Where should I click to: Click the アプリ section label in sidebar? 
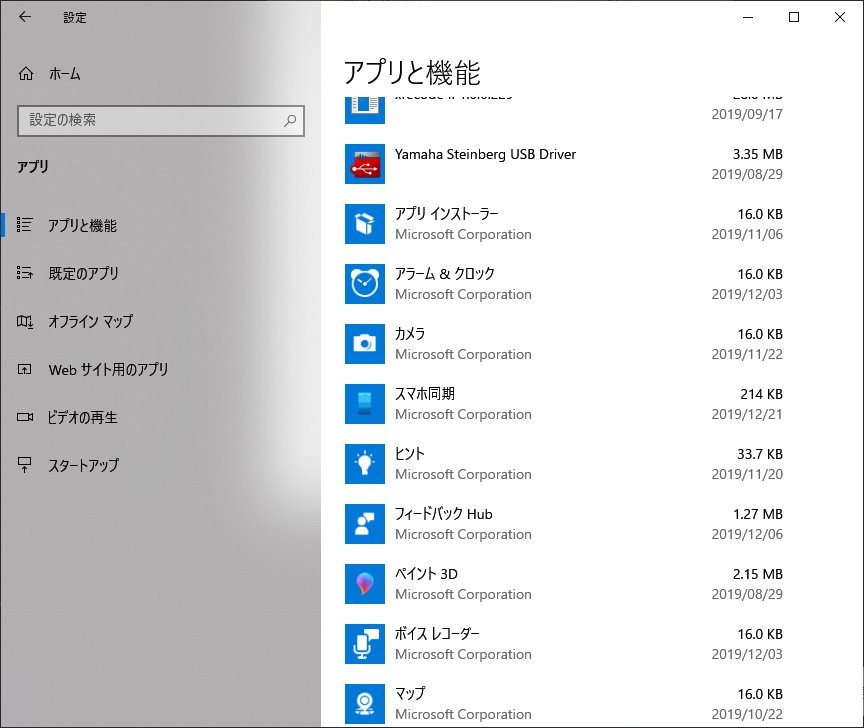click(x=33, y=167)
